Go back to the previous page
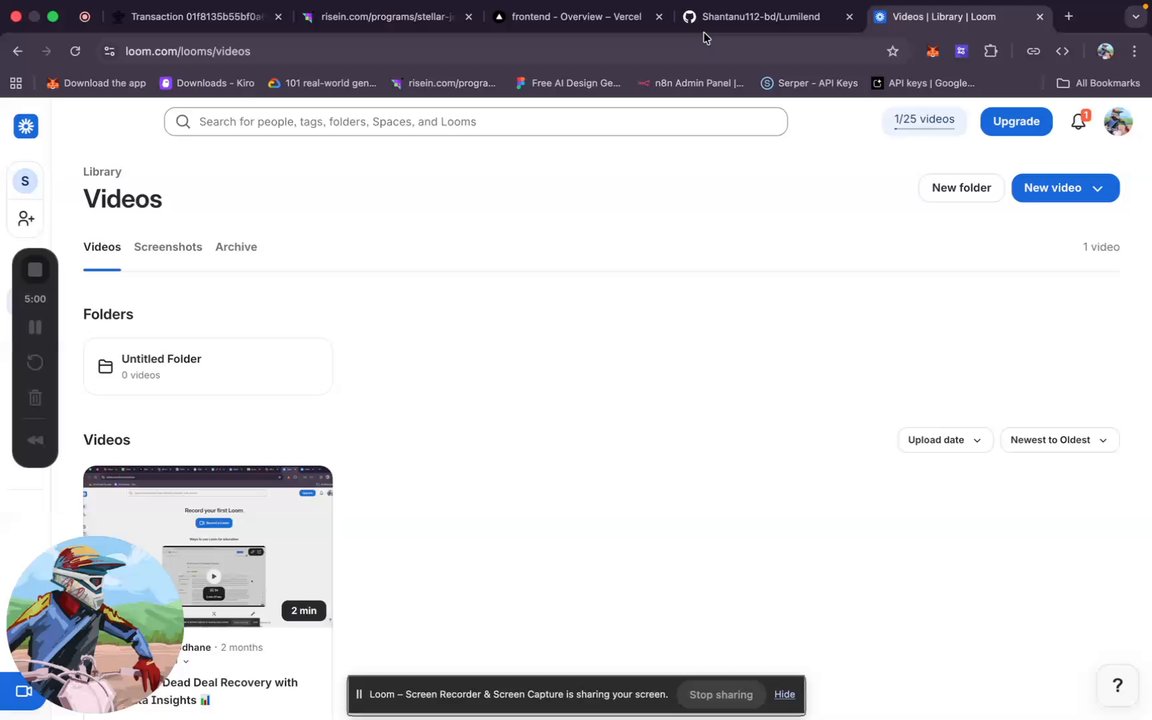The height and width of the screenshot is (720, 1152). [18, 51]
